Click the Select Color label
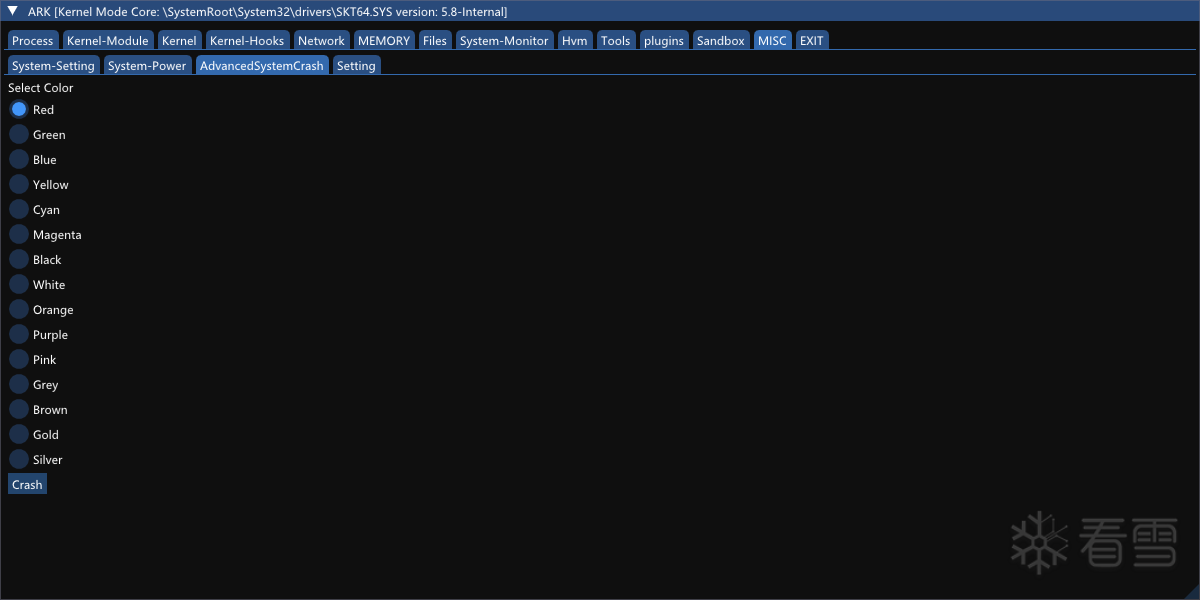 tap(41, 87)
